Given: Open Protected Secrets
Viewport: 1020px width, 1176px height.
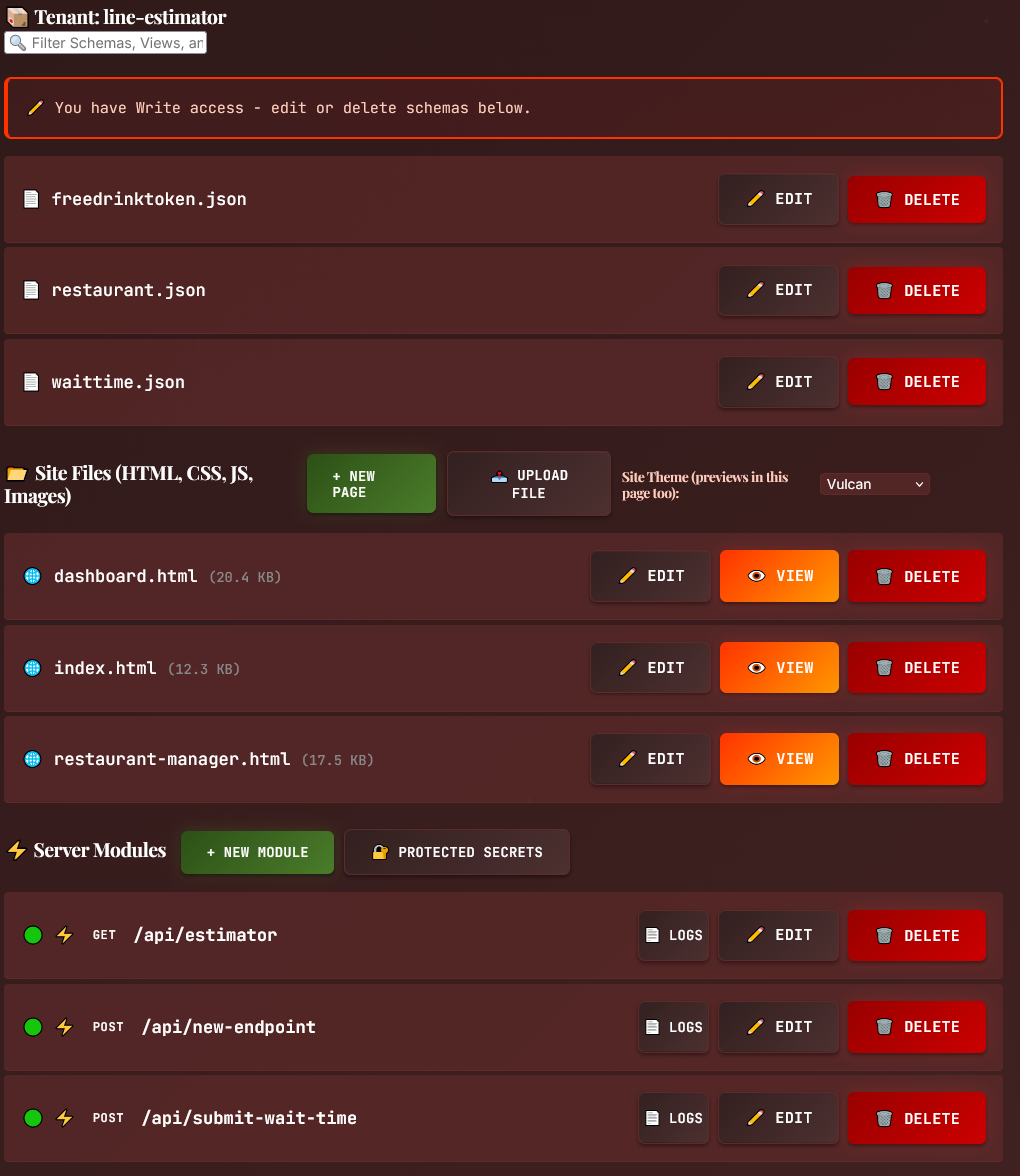Looking at the screenshot, I should [457, 852].
